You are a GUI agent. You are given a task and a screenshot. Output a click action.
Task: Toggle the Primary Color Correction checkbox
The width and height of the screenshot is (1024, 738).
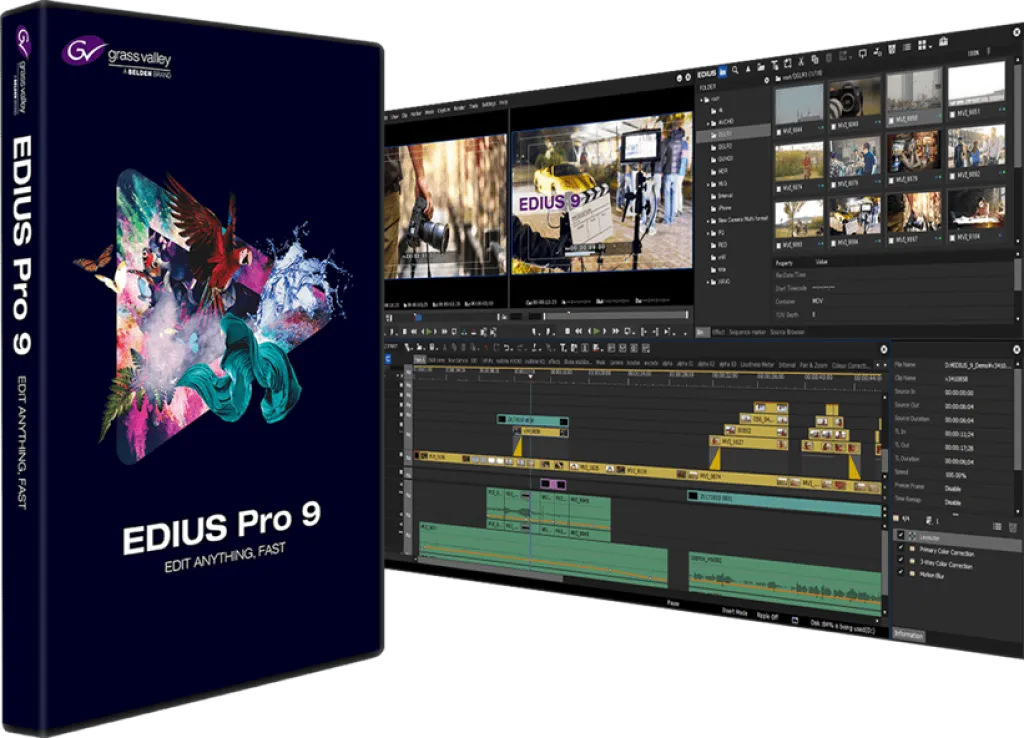901,547
